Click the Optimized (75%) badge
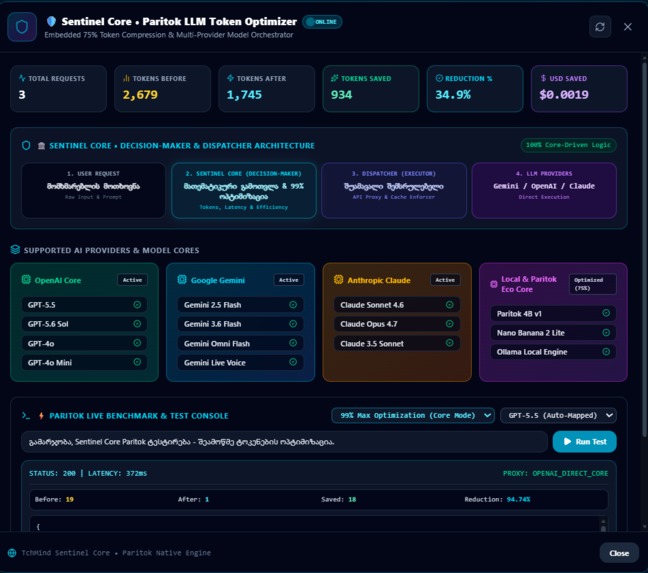 (x=592, y=284)
